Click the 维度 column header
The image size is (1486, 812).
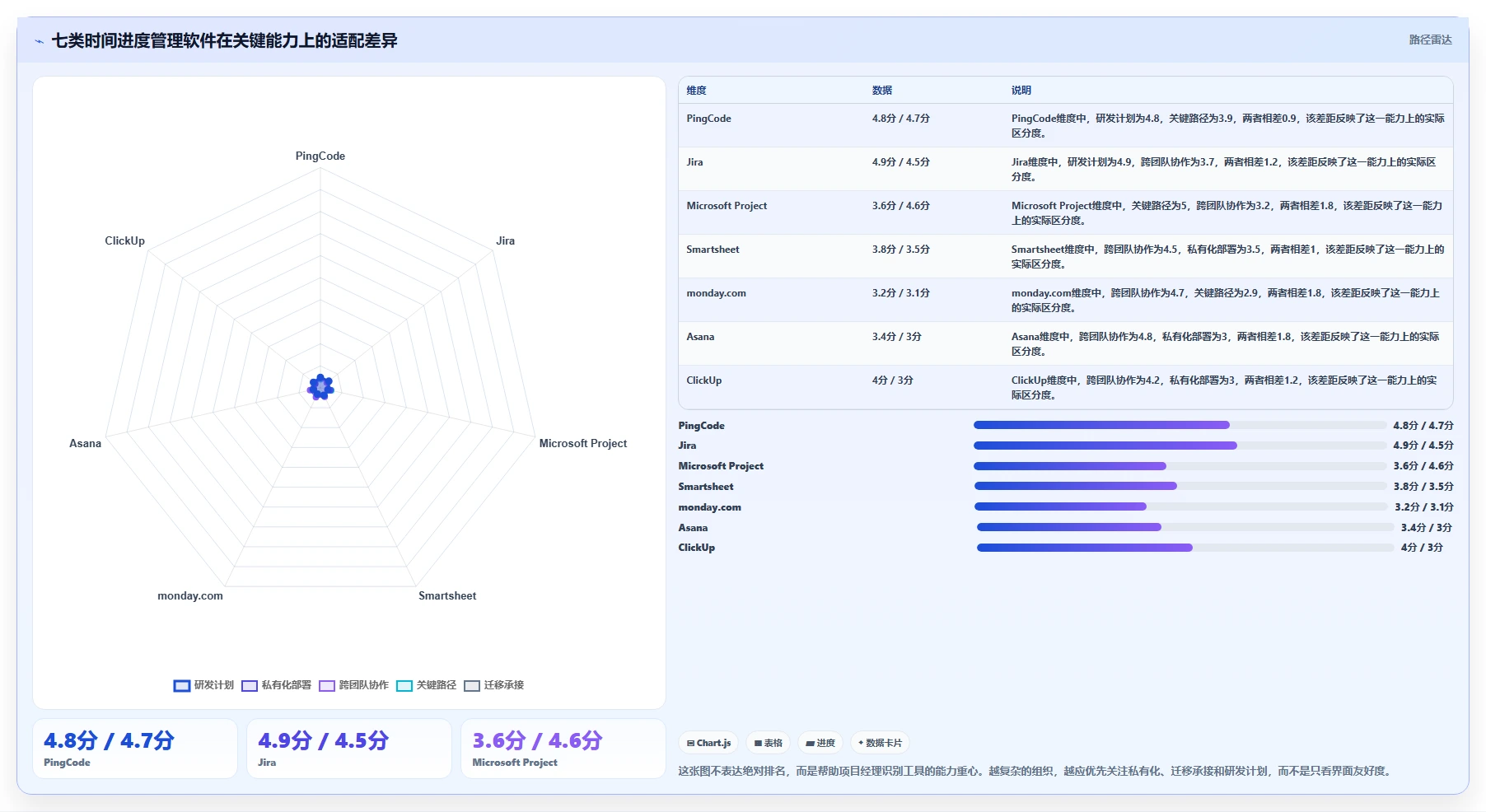pos(696,91)
